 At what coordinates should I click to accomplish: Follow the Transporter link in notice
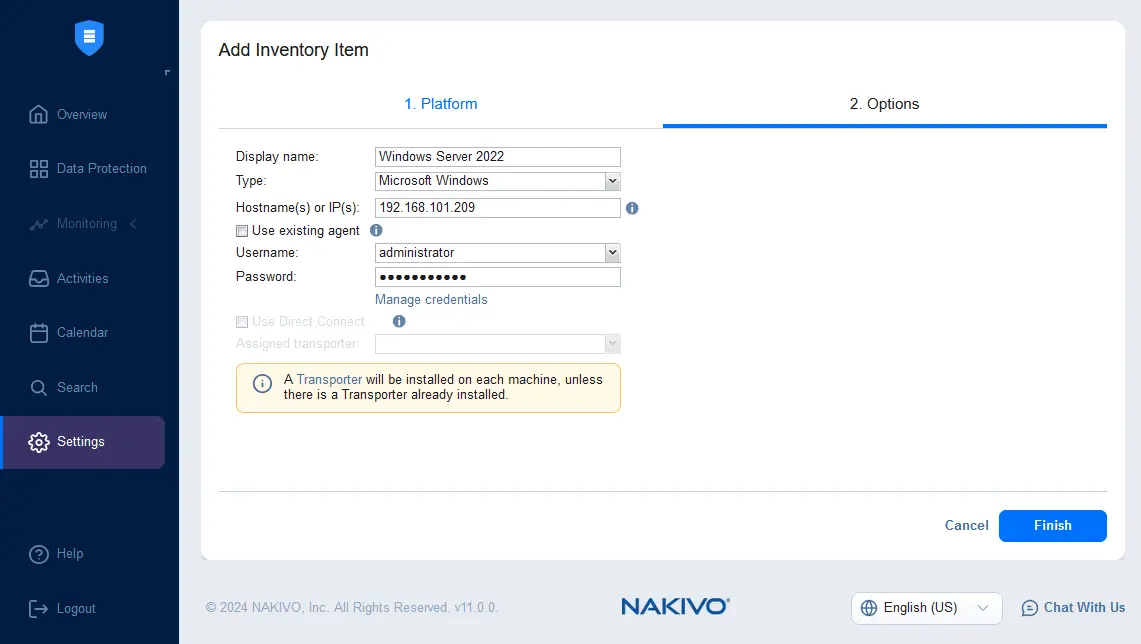point(329,379)
